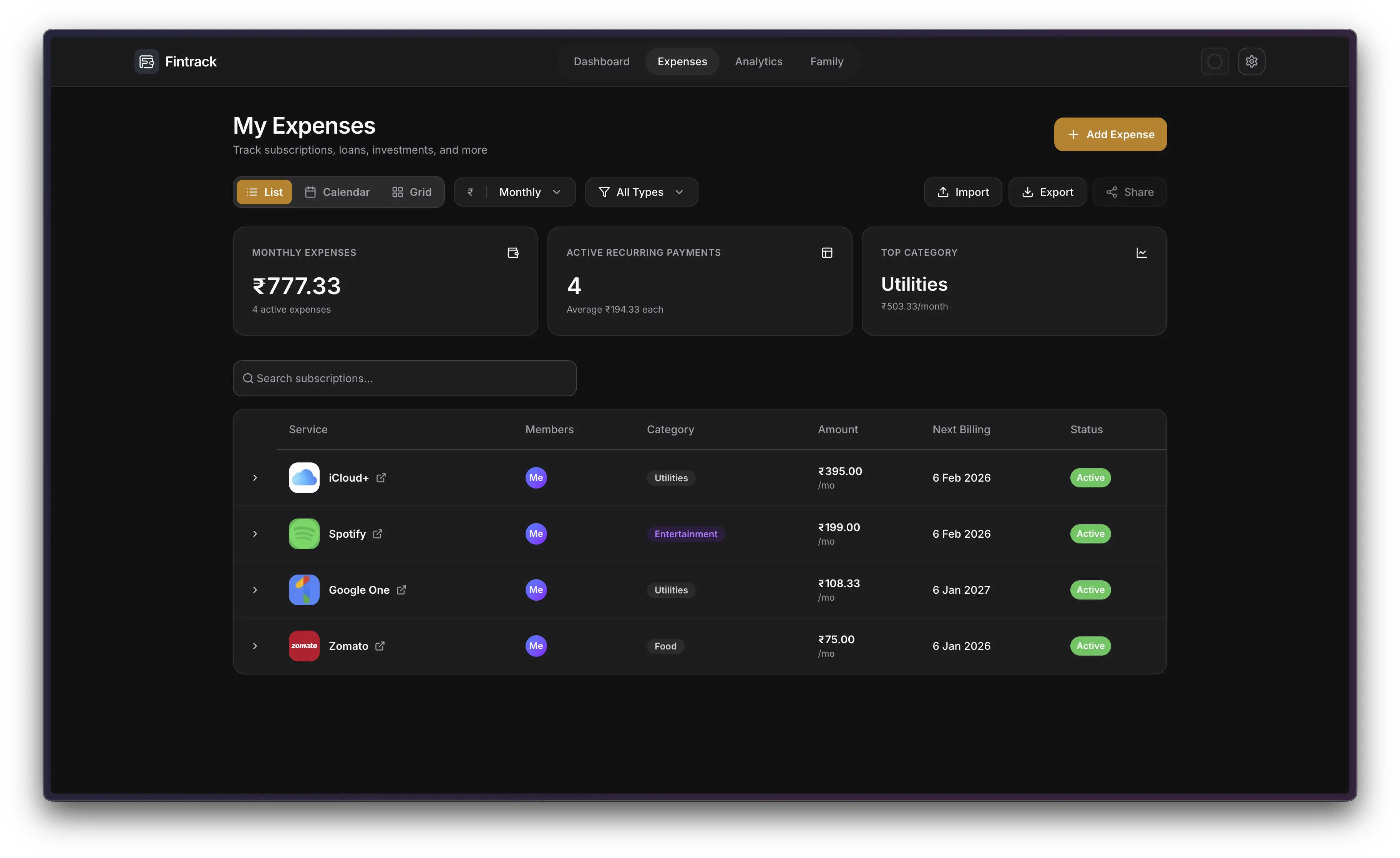Click the Next Billing column header
The width and height of the screenshot is (1400, 858).
961,429
